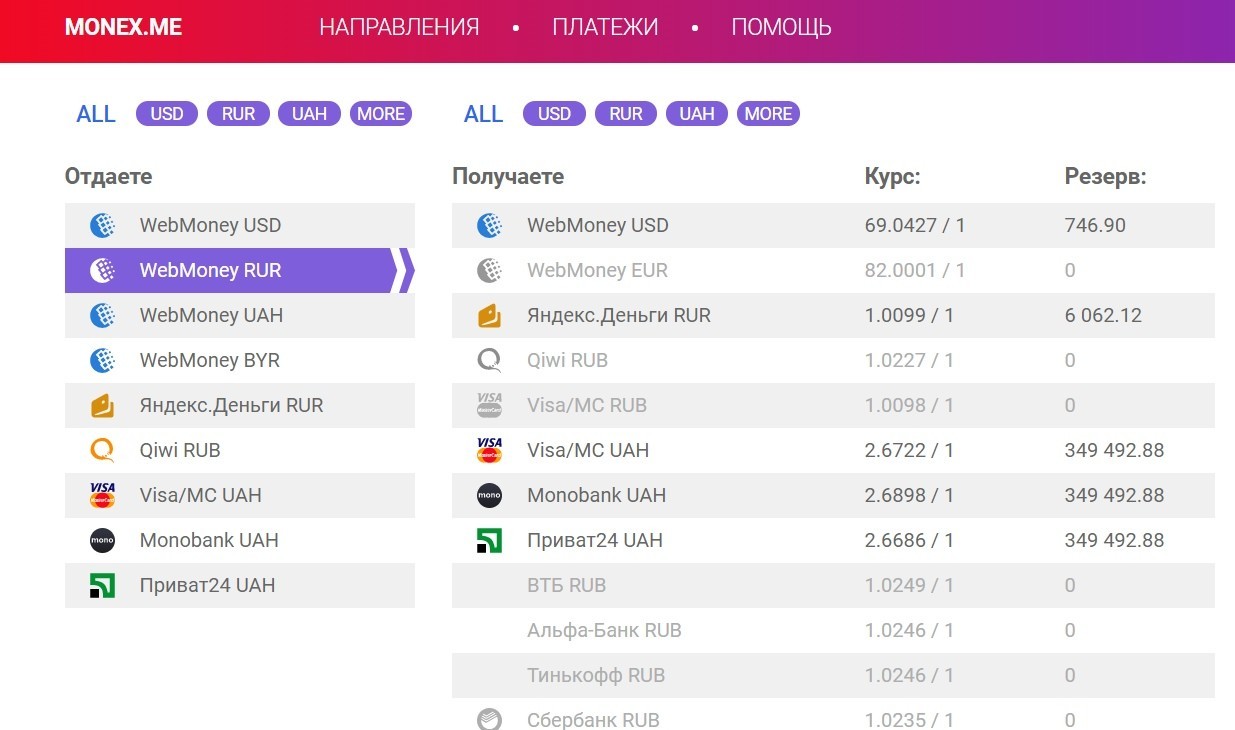Click the Яндекс.Деньги wallet icon in Получаете list

tap(489, 315)
